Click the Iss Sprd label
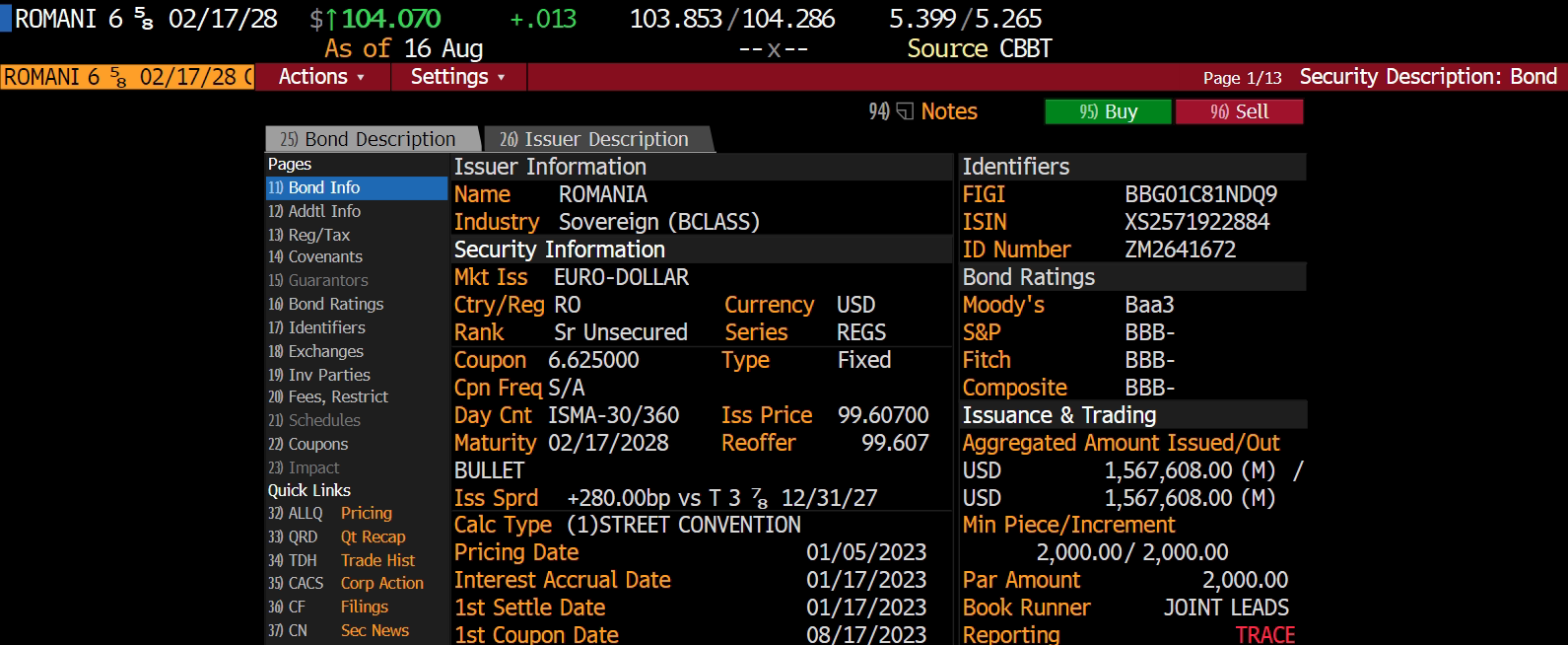1568x645 pixels. (496, 498)
